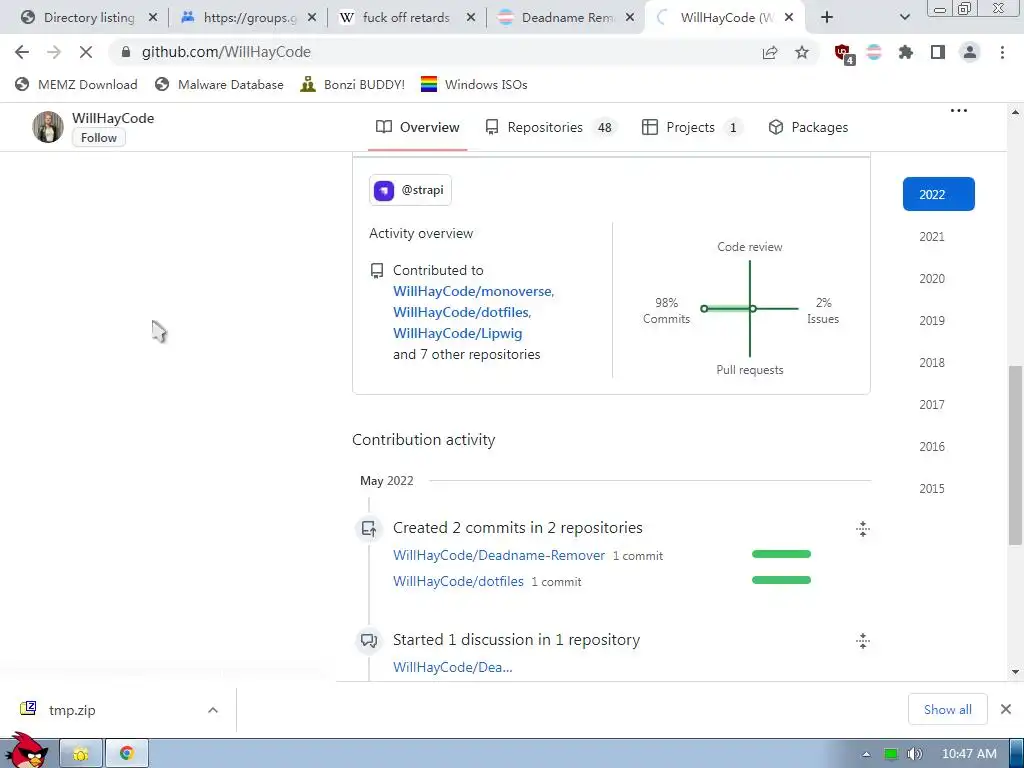Viewport: 1024px width, 768px height.
Task: Toggle the browser side panel icon
Action: coord(938,52)
